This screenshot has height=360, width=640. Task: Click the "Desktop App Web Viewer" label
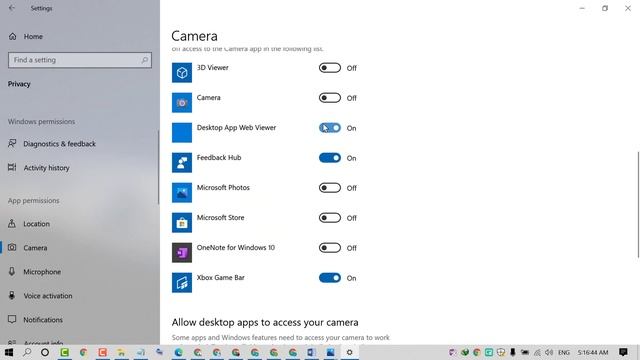236,127
